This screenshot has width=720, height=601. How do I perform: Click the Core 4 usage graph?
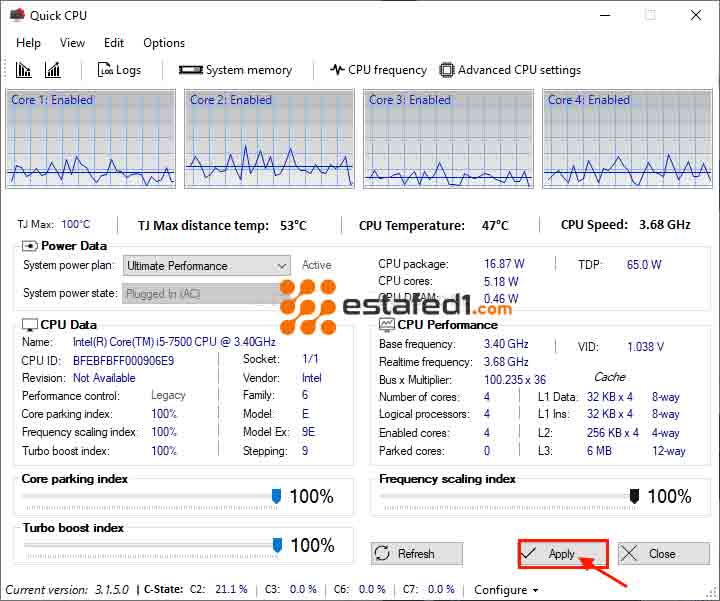[x=627, y=139]
